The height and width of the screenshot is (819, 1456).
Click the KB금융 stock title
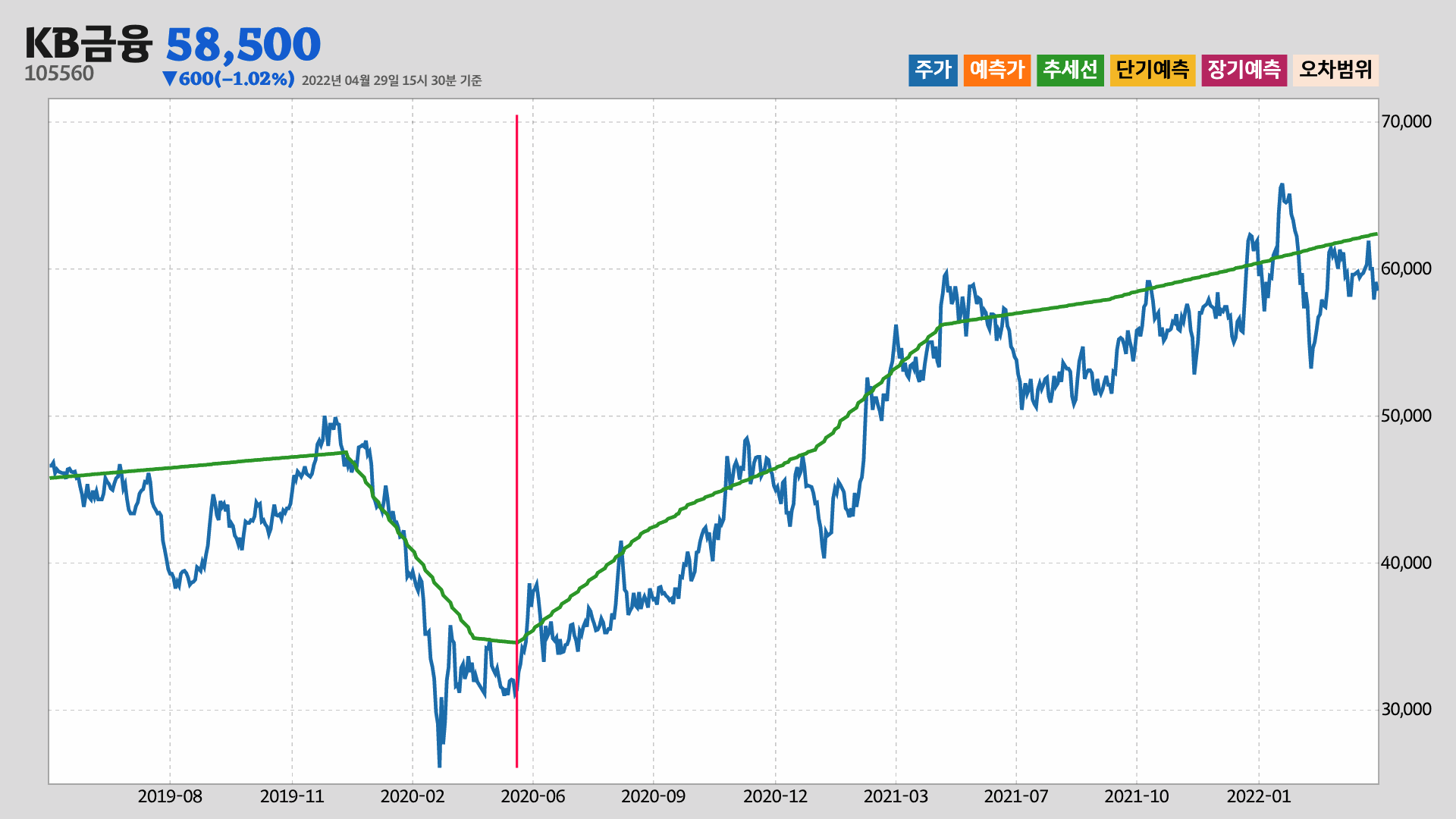tap(89, 43)
